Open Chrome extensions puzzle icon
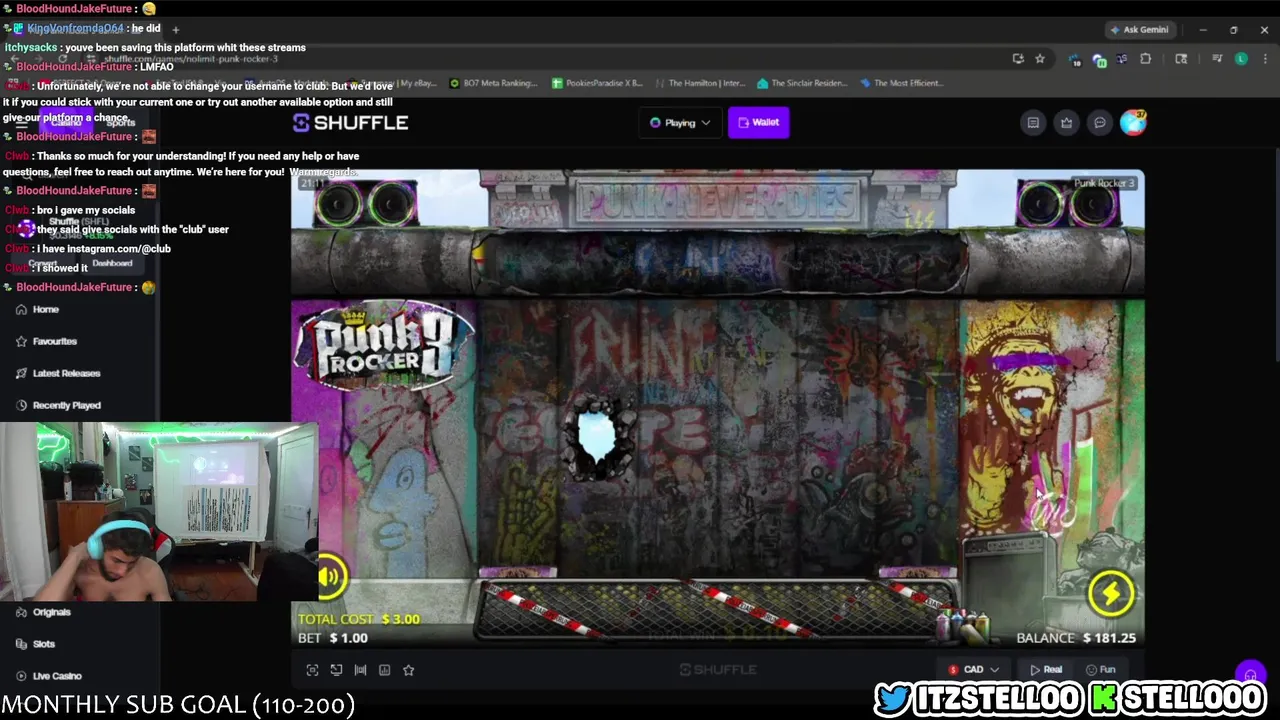 coord(1145,59)
